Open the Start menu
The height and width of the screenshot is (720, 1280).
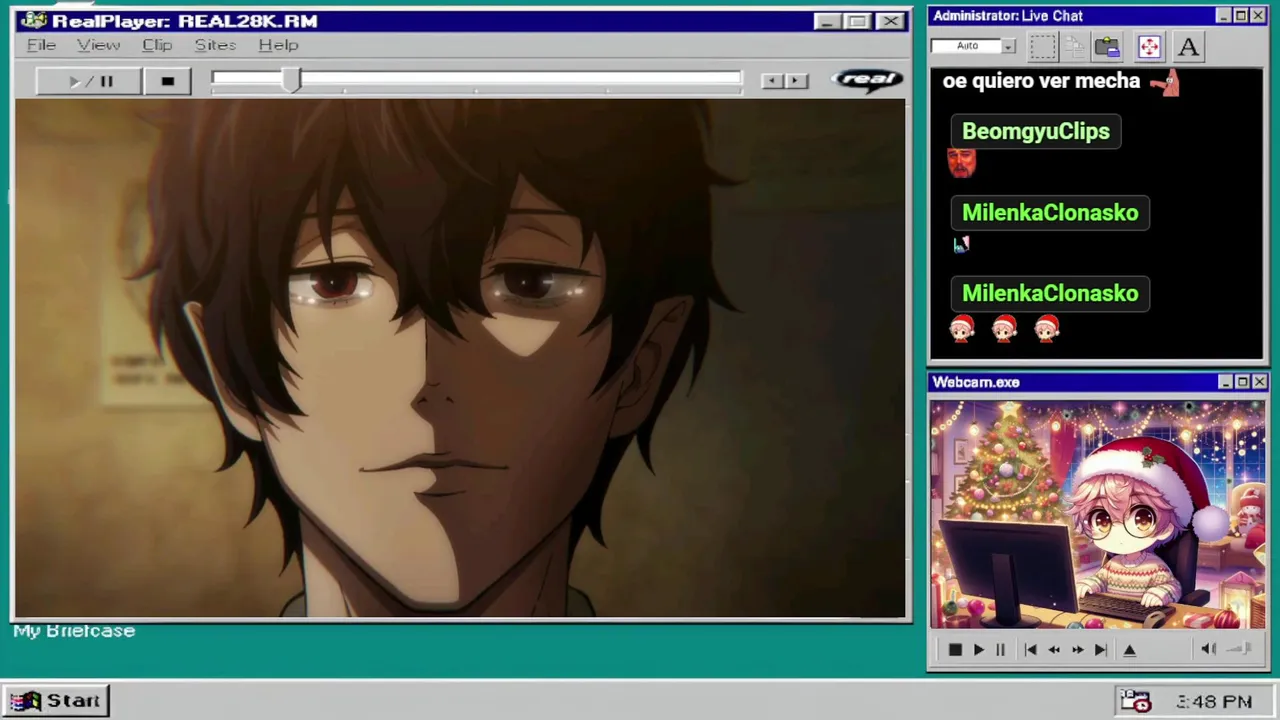[55, 701]
